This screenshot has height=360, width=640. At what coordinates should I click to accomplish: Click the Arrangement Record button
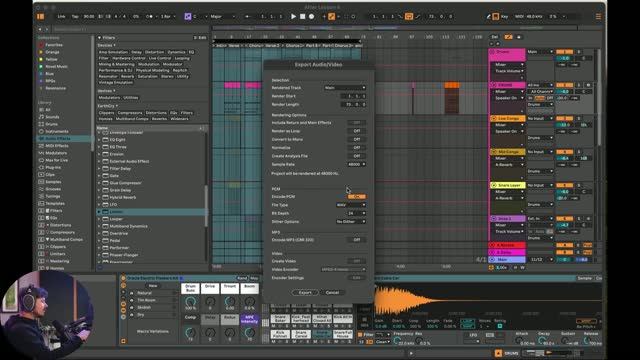click(x=311, y=16)
